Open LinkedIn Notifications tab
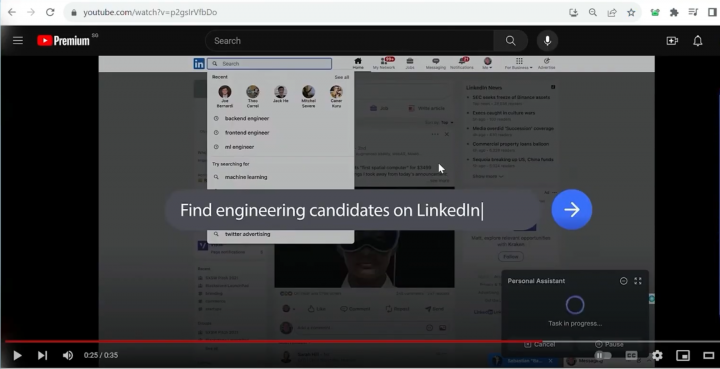 pos(462,63)
